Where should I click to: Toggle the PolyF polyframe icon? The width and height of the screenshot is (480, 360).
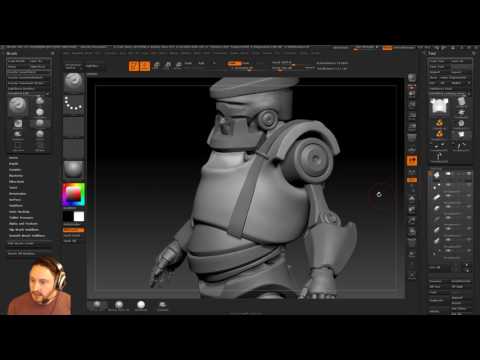412,243
